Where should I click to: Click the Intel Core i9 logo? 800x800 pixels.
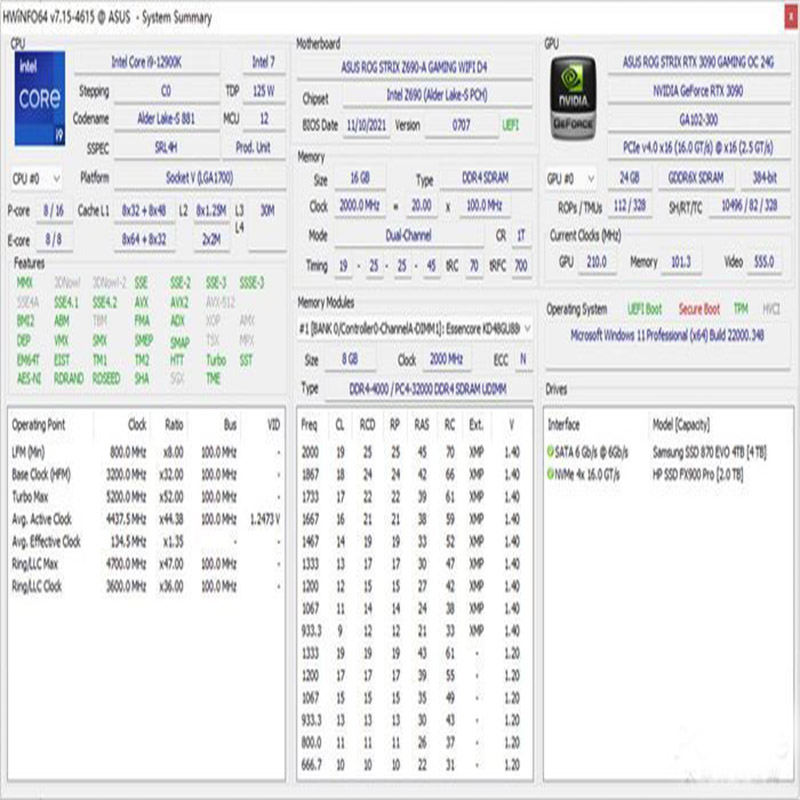coord(41,96)
